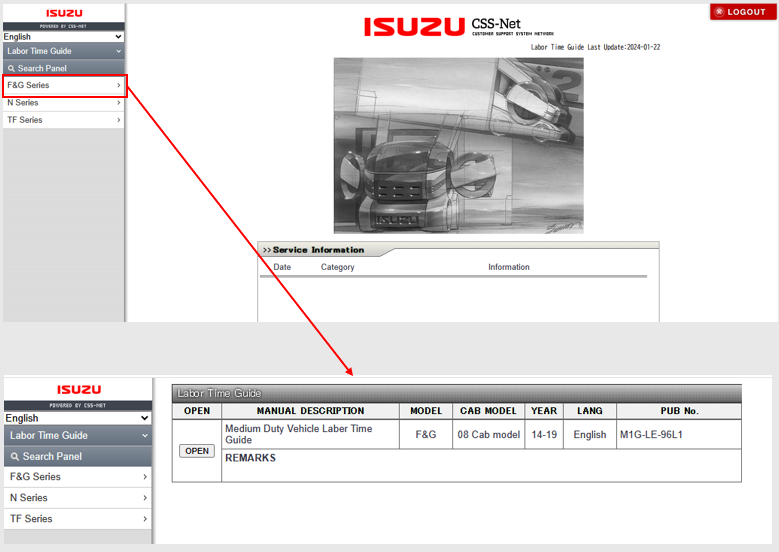Click the Search Panel magnifier icon in the lower sidebar

point(15,457)
